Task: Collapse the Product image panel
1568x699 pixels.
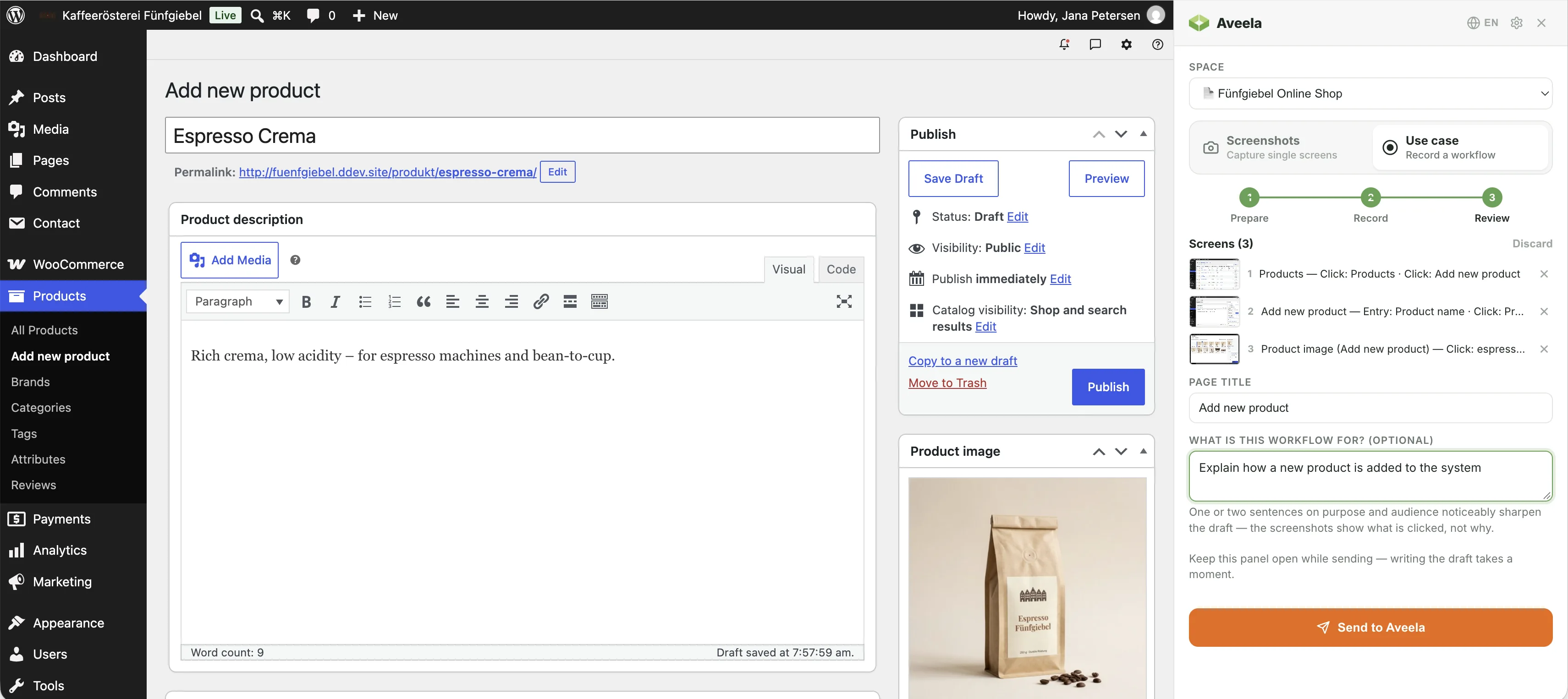Action: pyautogui.click(x=1144, y=451)
